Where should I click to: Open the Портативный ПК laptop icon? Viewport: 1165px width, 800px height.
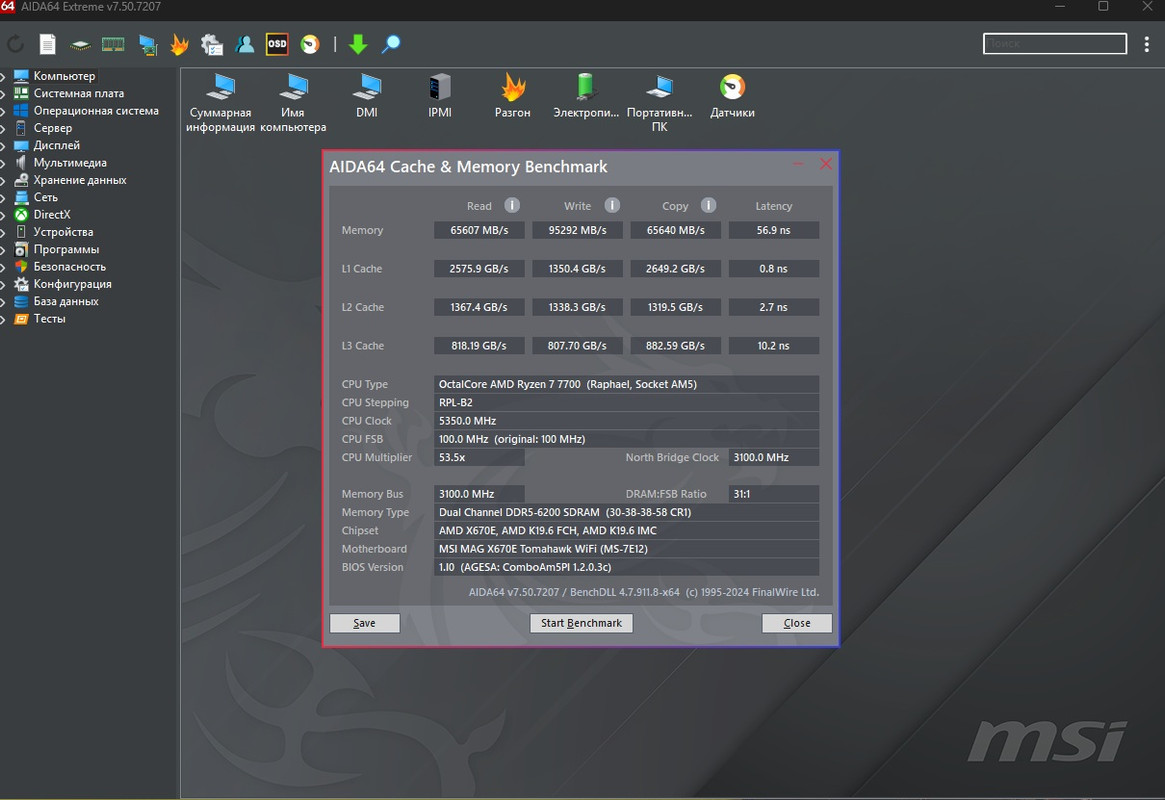tap(660, 103)
